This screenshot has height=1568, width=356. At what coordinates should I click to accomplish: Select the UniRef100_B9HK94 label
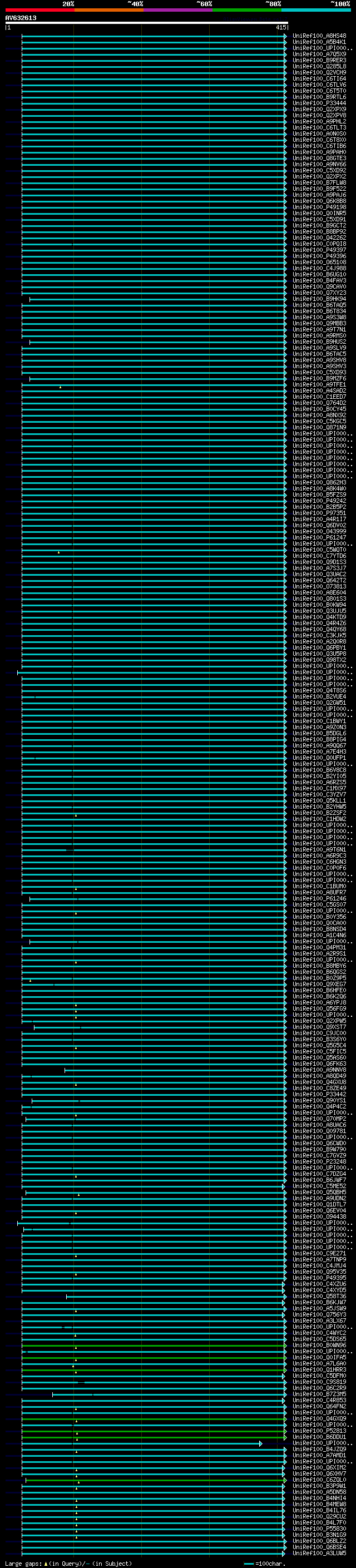(x=319, y=299)
